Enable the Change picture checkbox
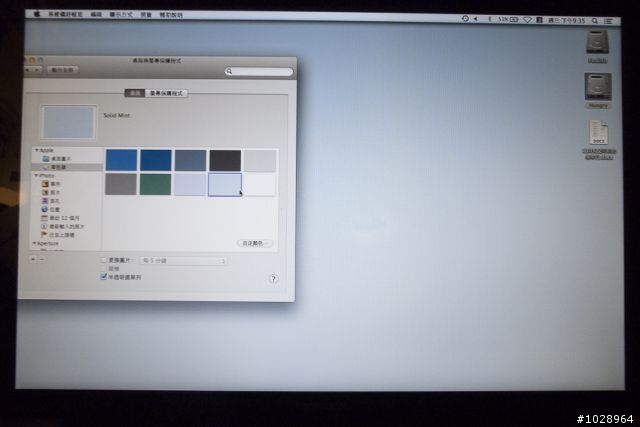 104,260
